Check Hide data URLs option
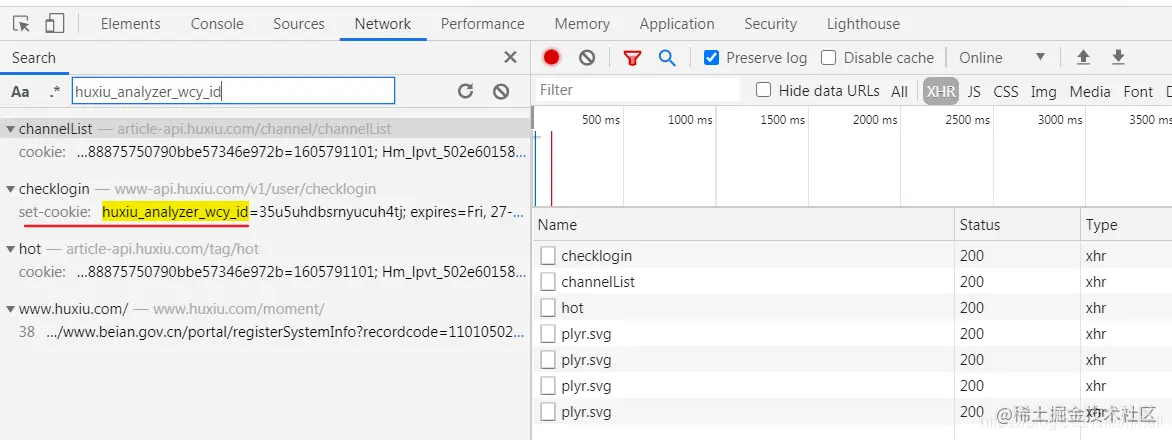This screenshot has height=440, width=1172. coord(764,90)
